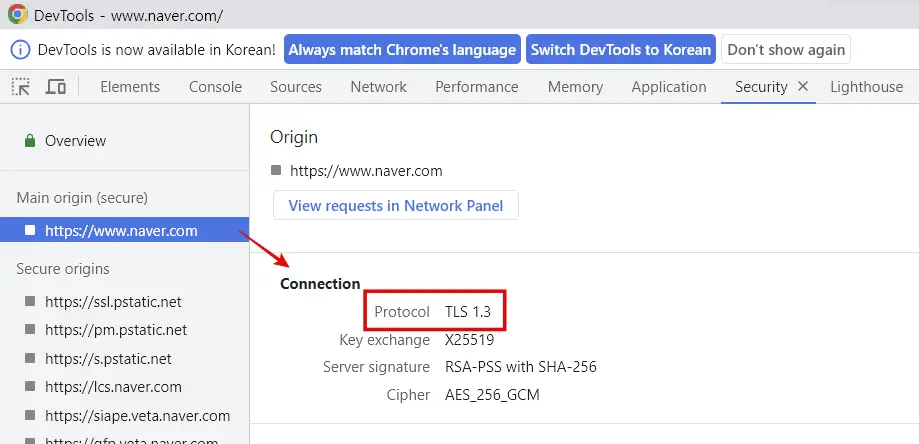Select origin https://siape.veta.naver.com
919x444 pixels.
[x=138, y=416]
